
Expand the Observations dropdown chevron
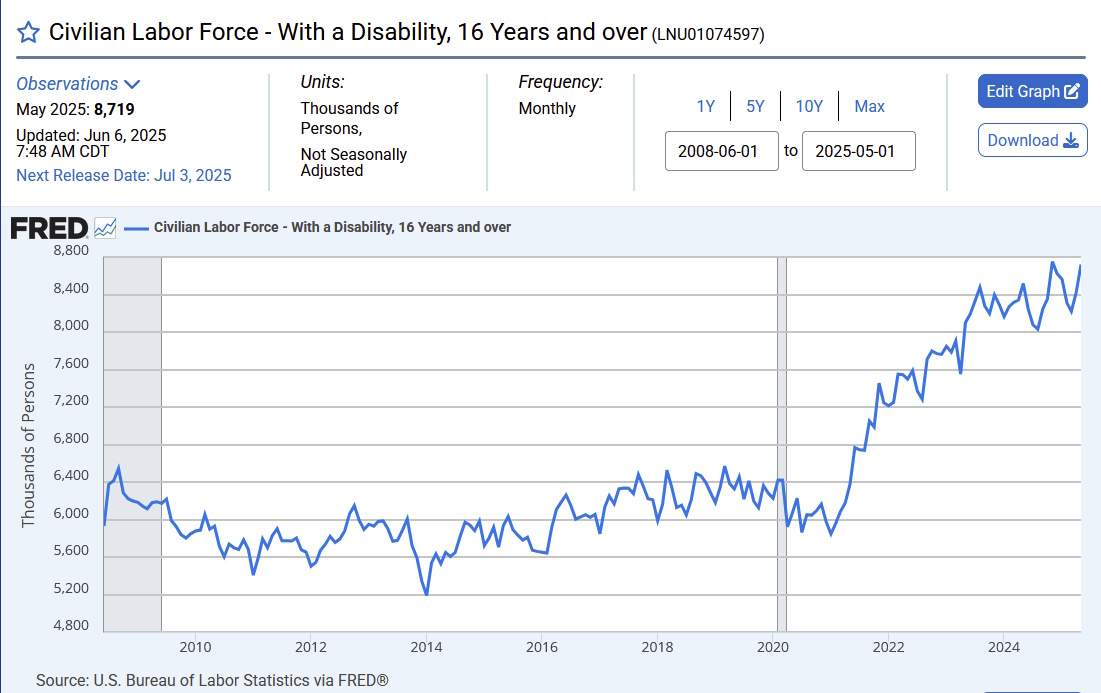pyautogui.click(x=132, y=84)
